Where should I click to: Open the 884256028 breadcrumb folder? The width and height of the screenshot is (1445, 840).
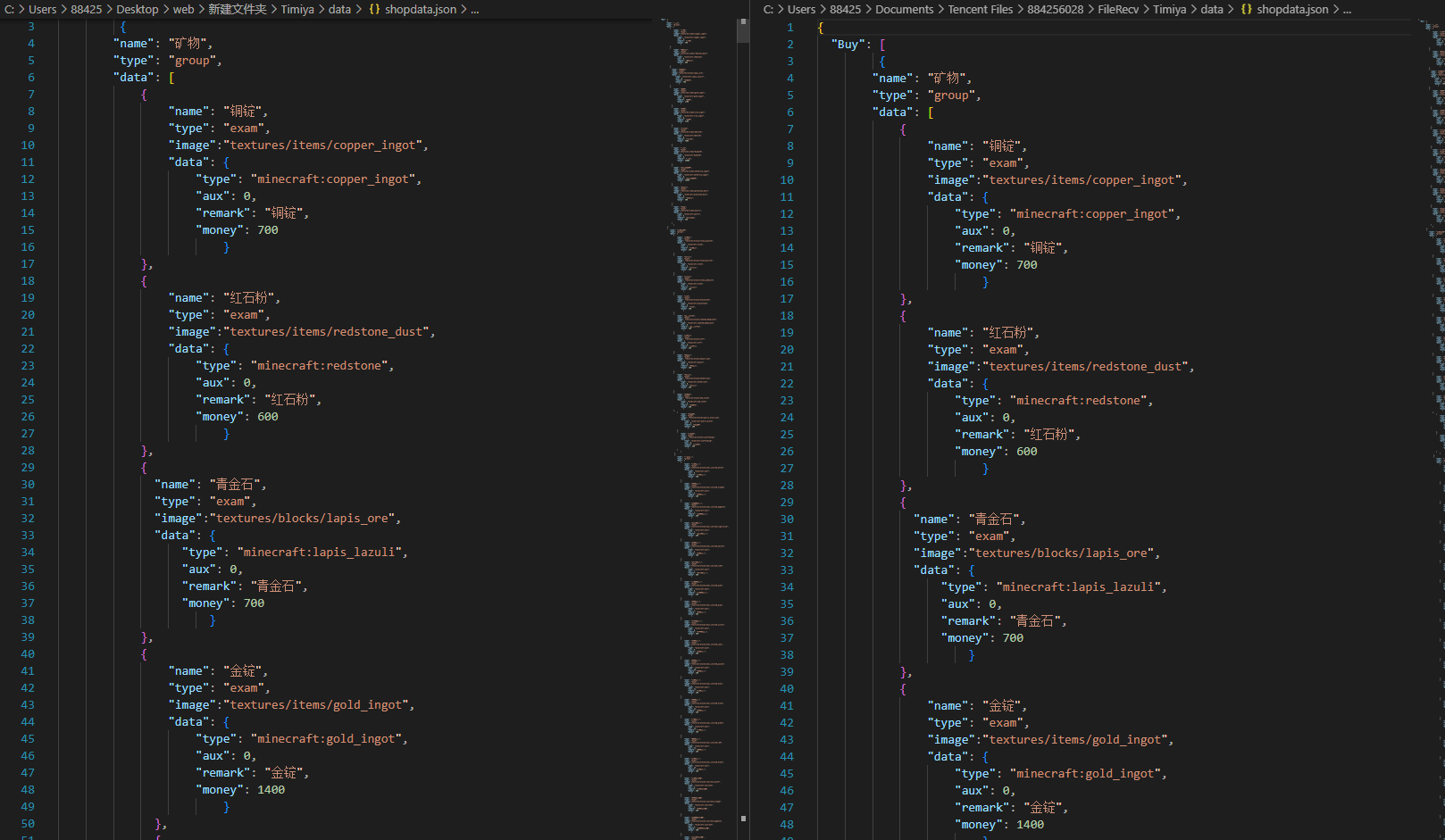tap(1056, 9)
